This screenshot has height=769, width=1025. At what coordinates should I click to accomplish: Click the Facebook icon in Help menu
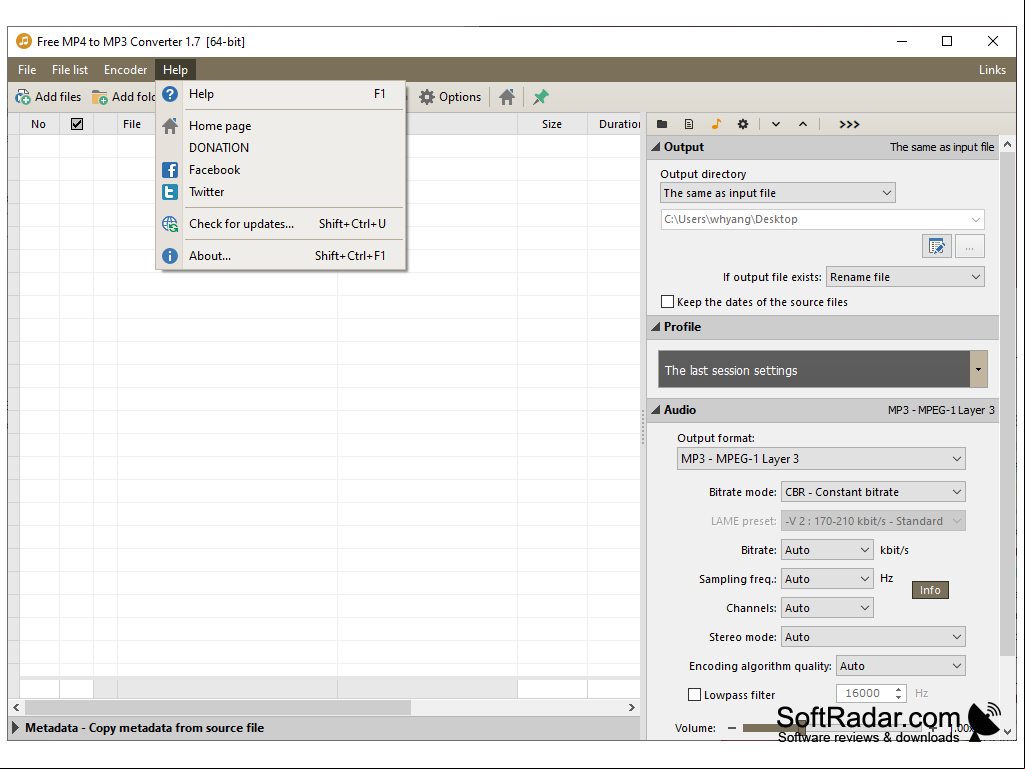click(x=170, y=170)
